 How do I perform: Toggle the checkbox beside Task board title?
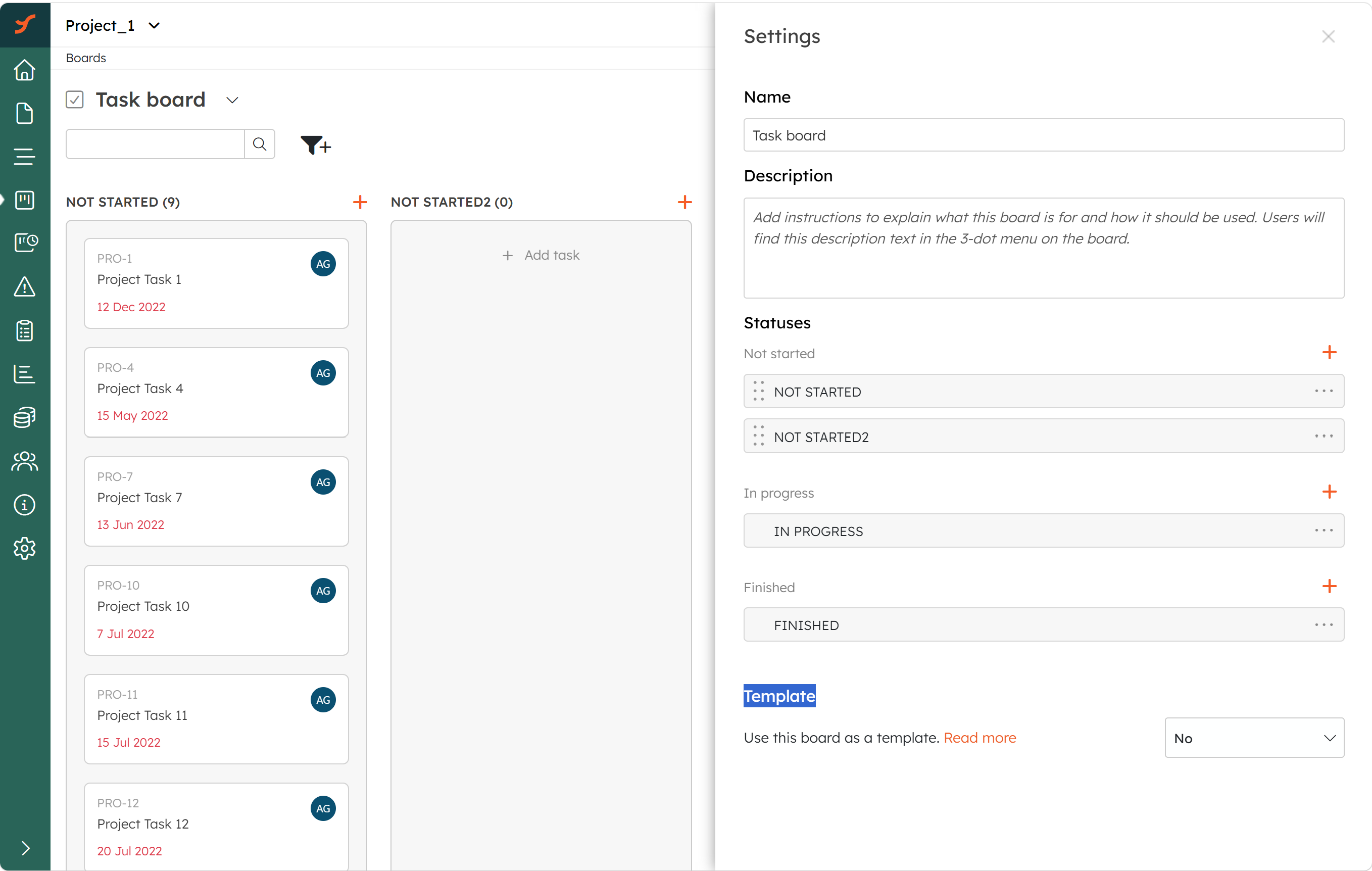coord(75,100)
